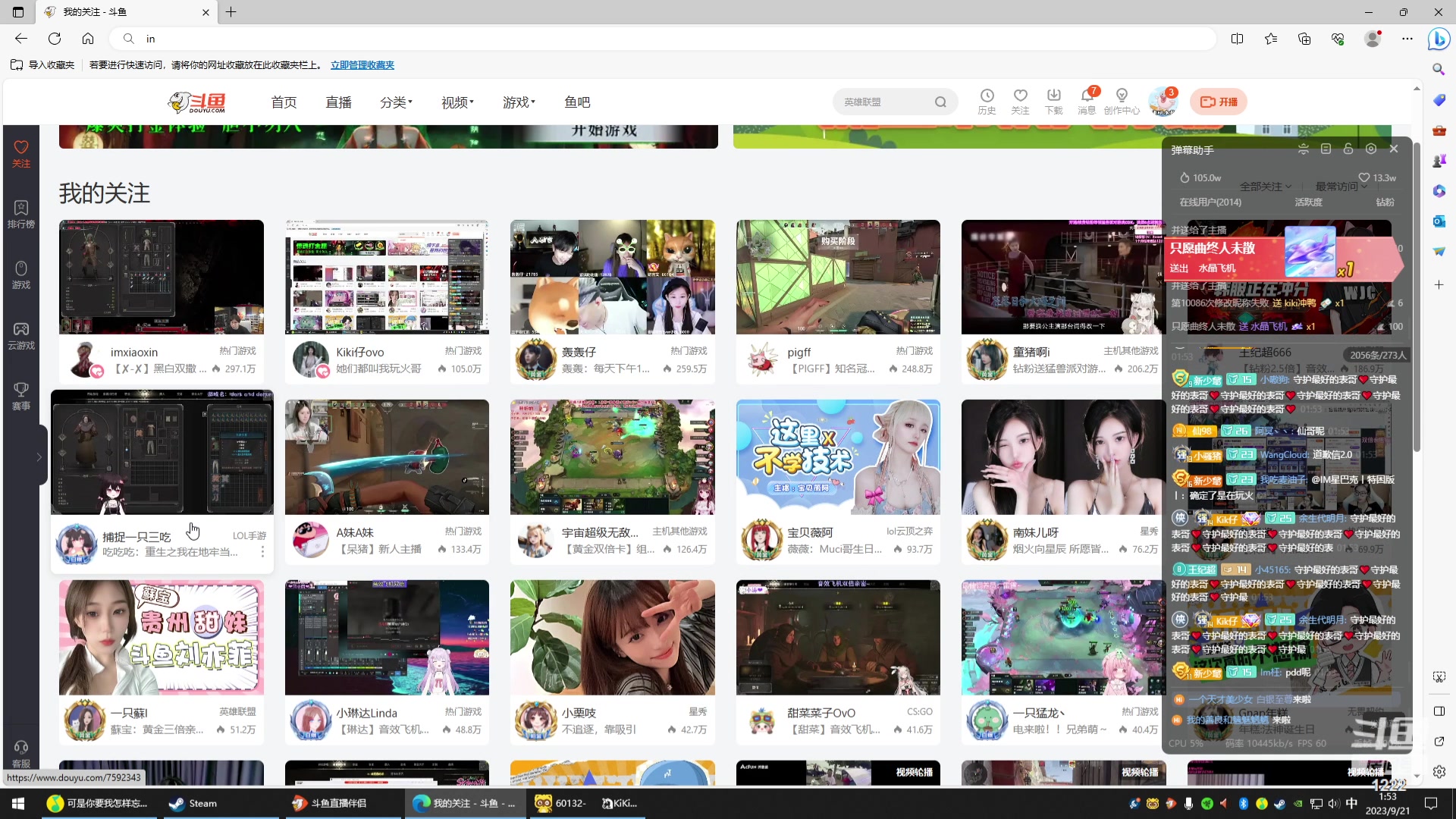Go to 直播 in navigation bar
This screenshot has width=1456, height=819.
tap(338, 102)
